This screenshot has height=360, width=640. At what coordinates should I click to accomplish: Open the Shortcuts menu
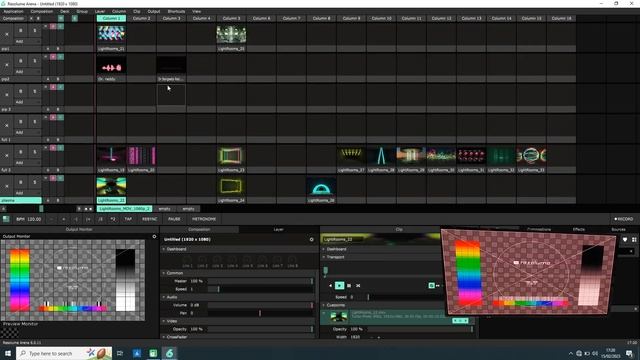coord(176,11)
